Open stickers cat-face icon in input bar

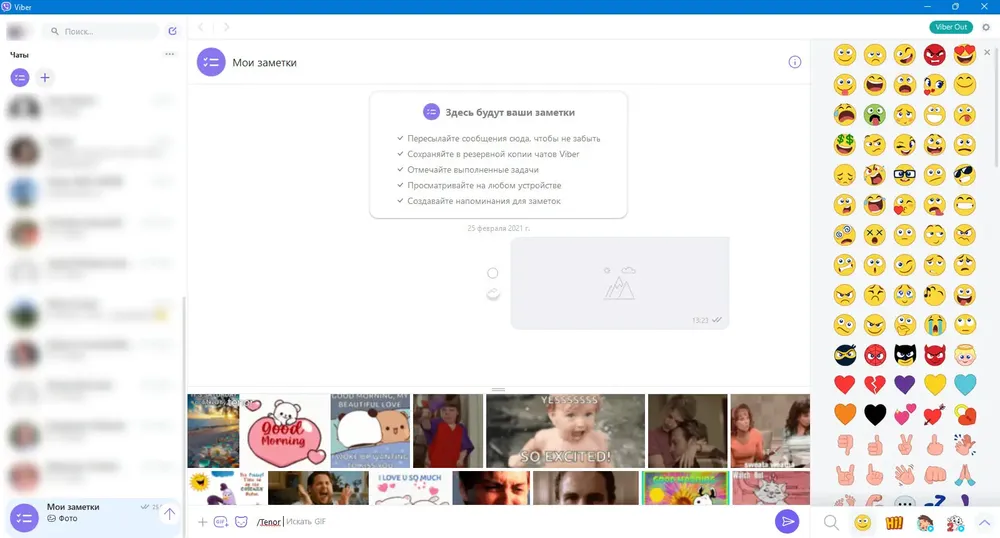point(241,522)
